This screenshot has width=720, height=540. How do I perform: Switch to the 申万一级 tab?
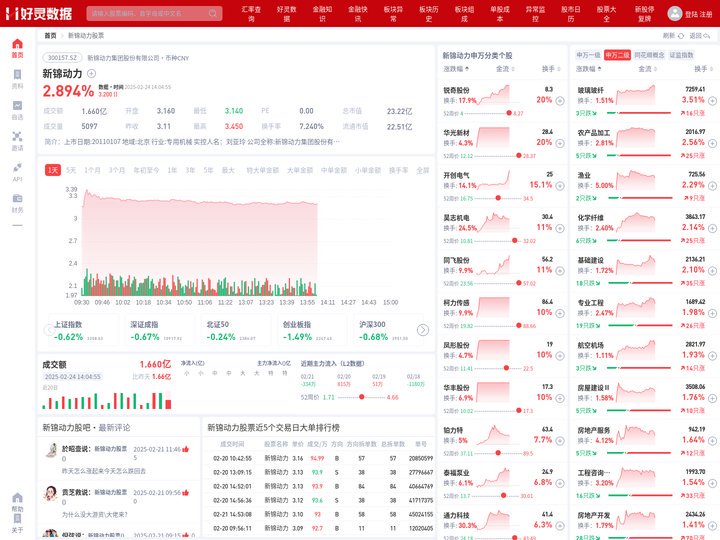[588, 55]
